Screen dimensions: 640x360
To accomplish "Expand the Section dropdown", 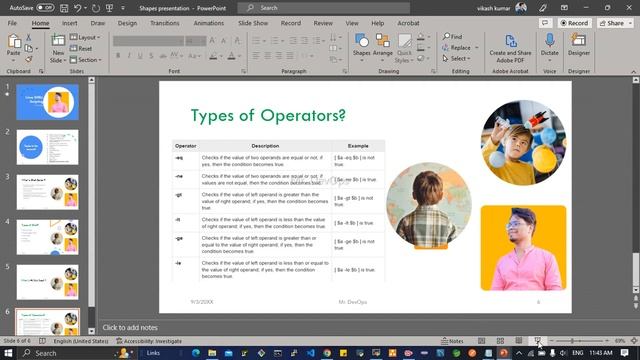I will tap(85, 60).
